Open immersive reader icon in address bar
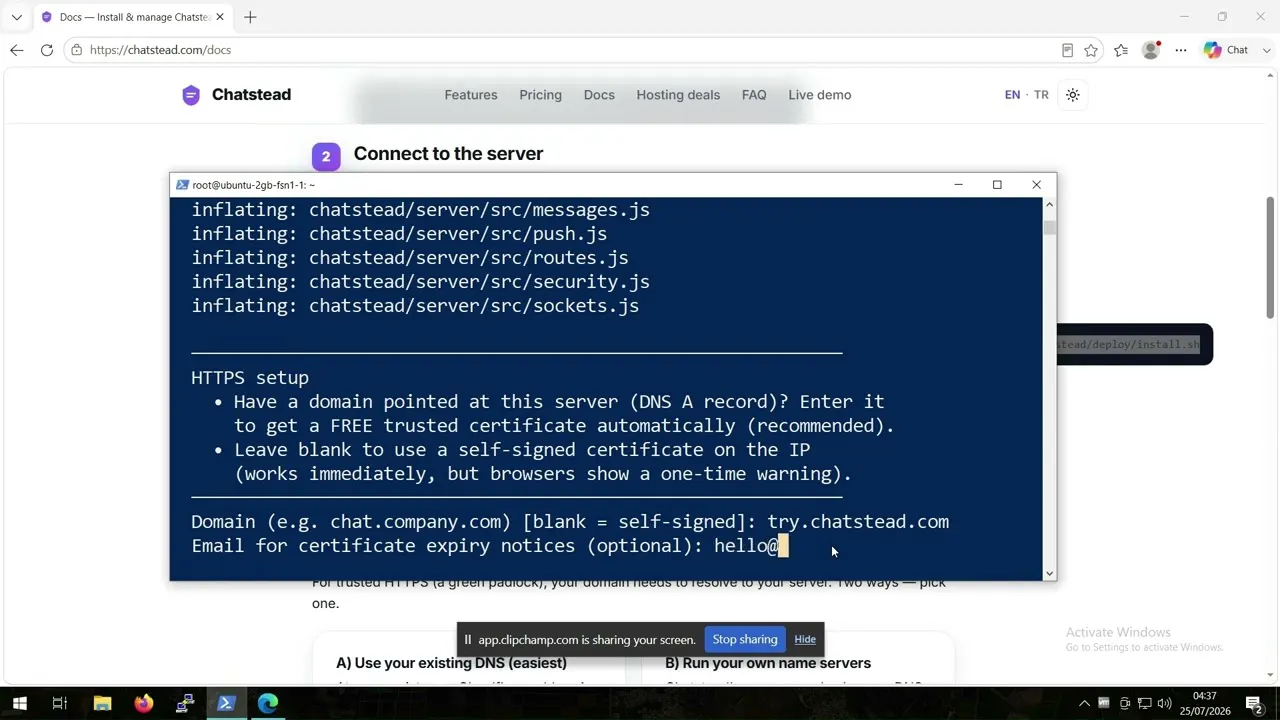This screenshot has width=1280, height=720. coord(1067,50)
